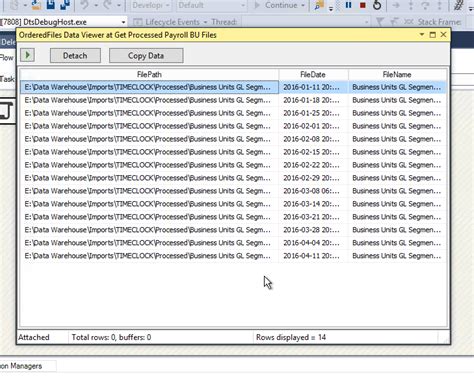
Task: Select the FileDate cell 2016-02-29
Action: click(313, 178)
